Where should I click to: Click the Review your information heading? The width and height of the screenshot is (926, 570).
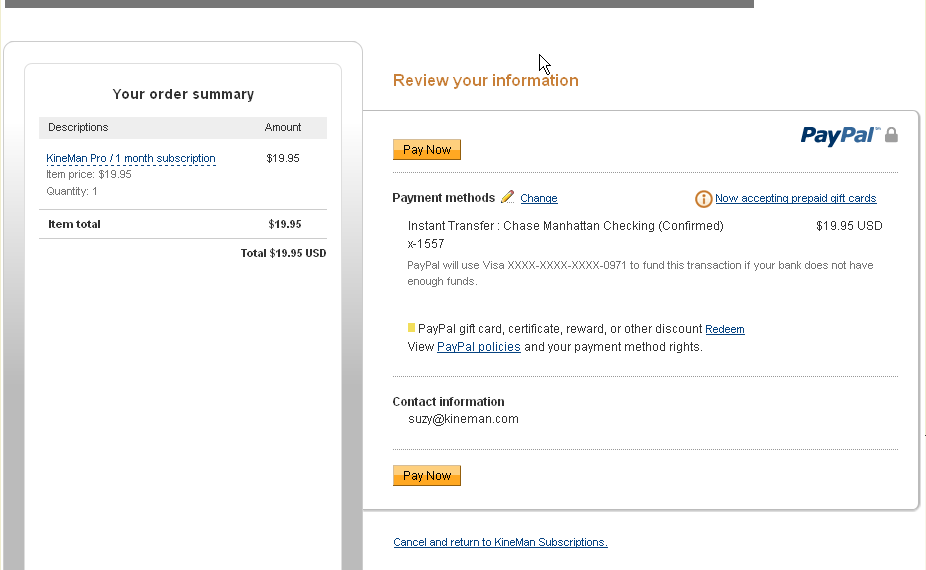(485, 80)
